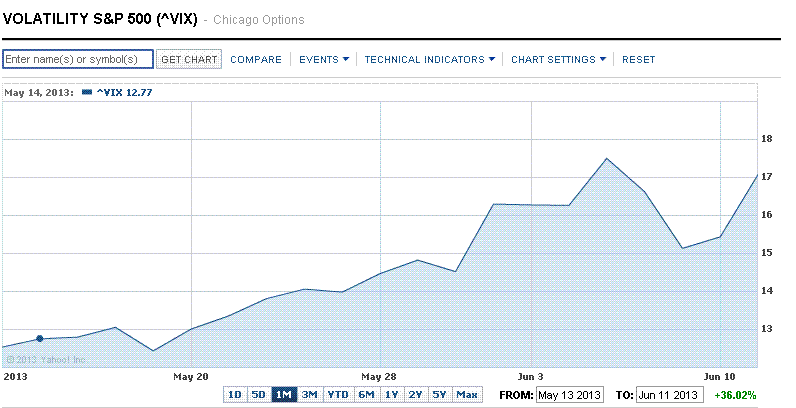The image size is (796, 408).
Task: Choose the 5Y time range
Action: 440,395
